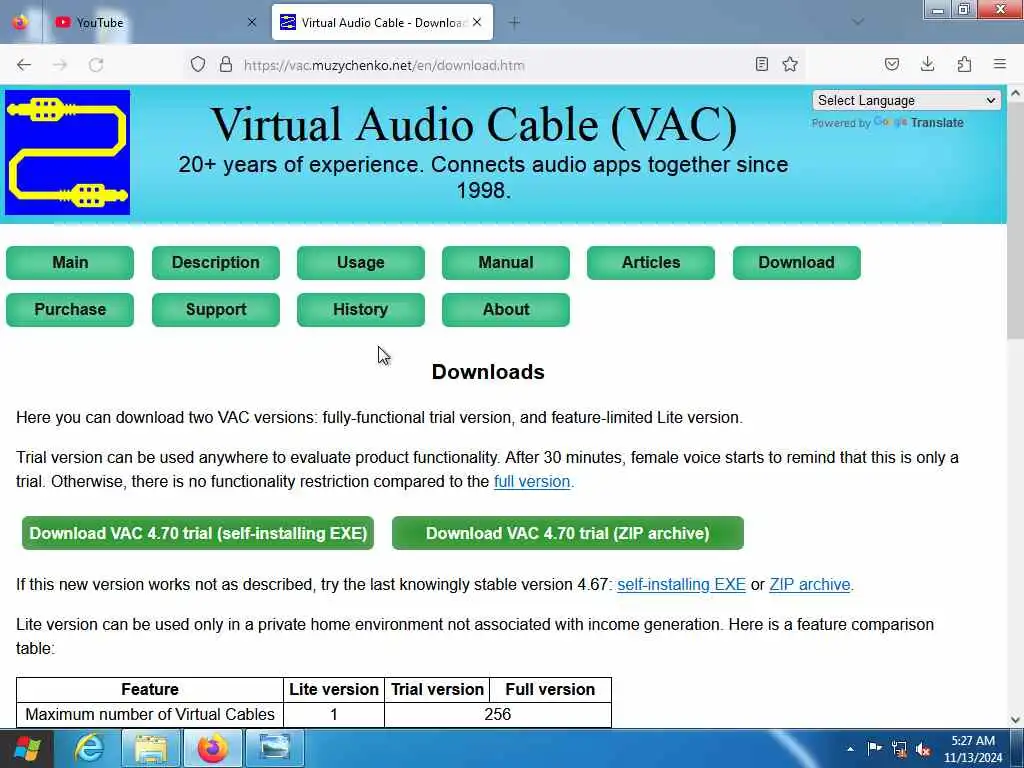Click the "Virtual Audio Cable (VAC)" title
Screen dimensions: 1024x768
tap(474, 123)
